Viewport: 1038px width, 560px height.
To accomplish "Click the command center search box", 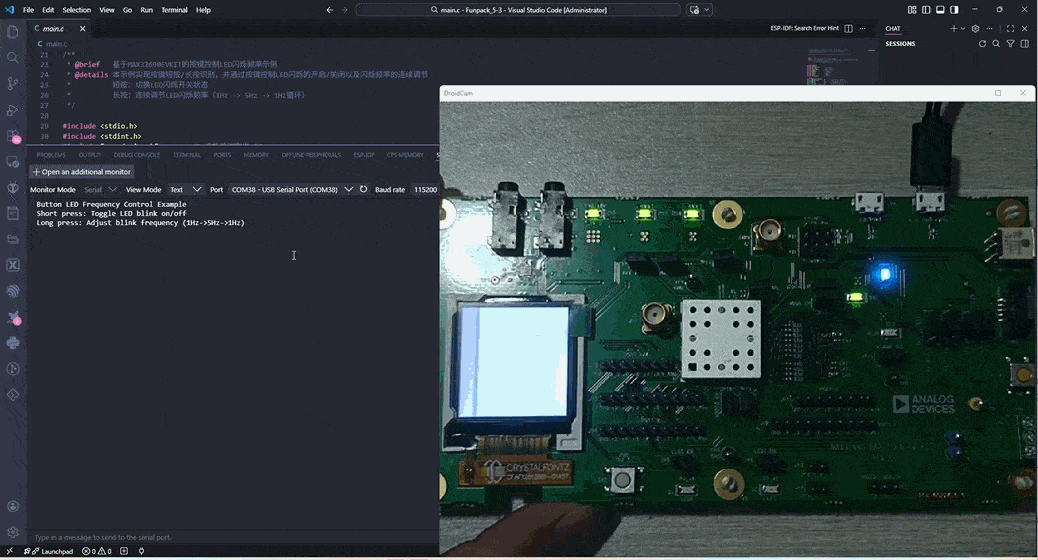I will pyautogui.click(x=518, y=10).
